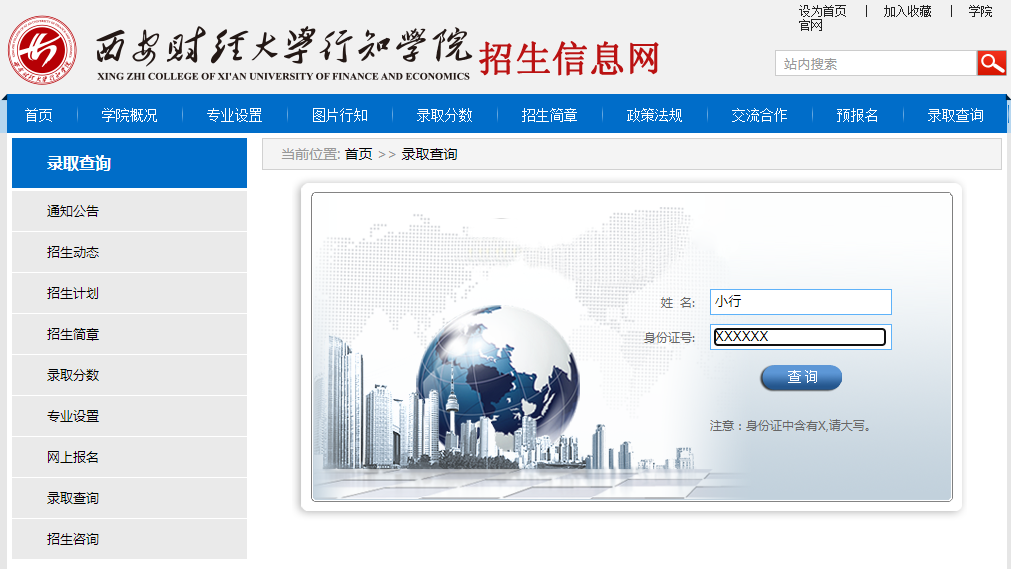Click 政策法规 navigation item
The image size is (1011, 569).
(654, 115)
